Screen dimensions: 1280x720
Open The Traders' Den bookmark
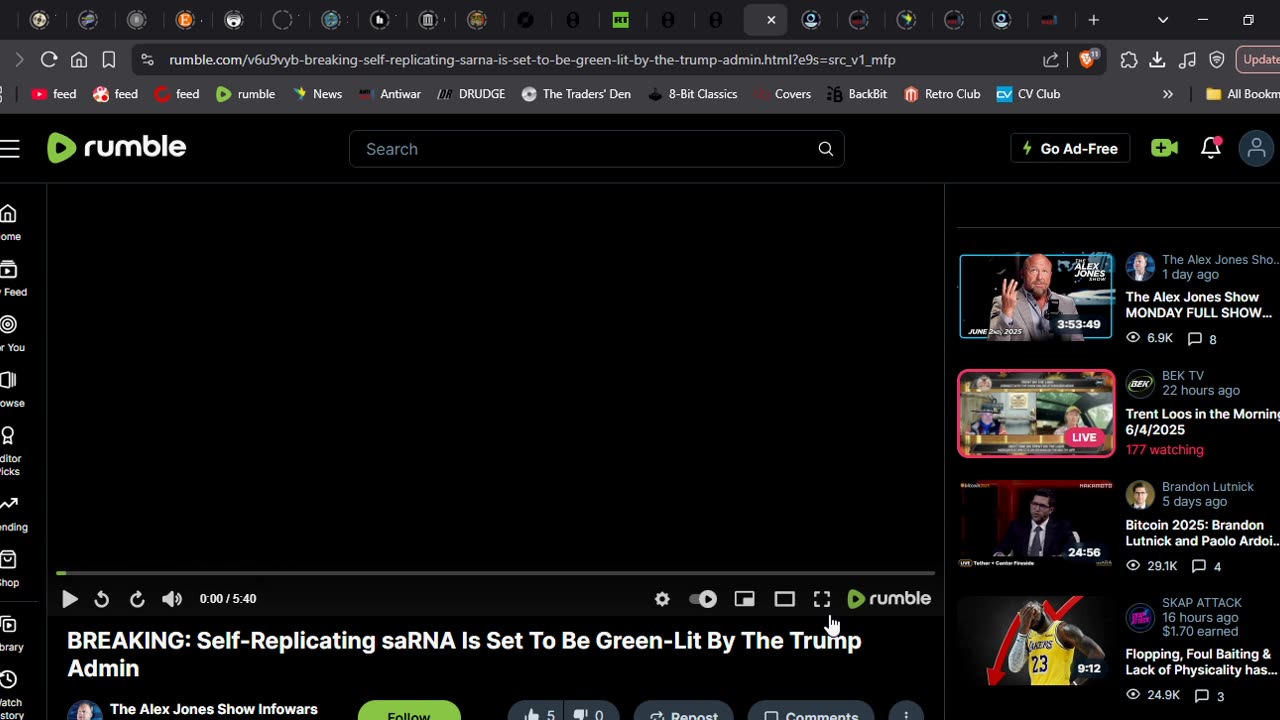coord(576,94)
